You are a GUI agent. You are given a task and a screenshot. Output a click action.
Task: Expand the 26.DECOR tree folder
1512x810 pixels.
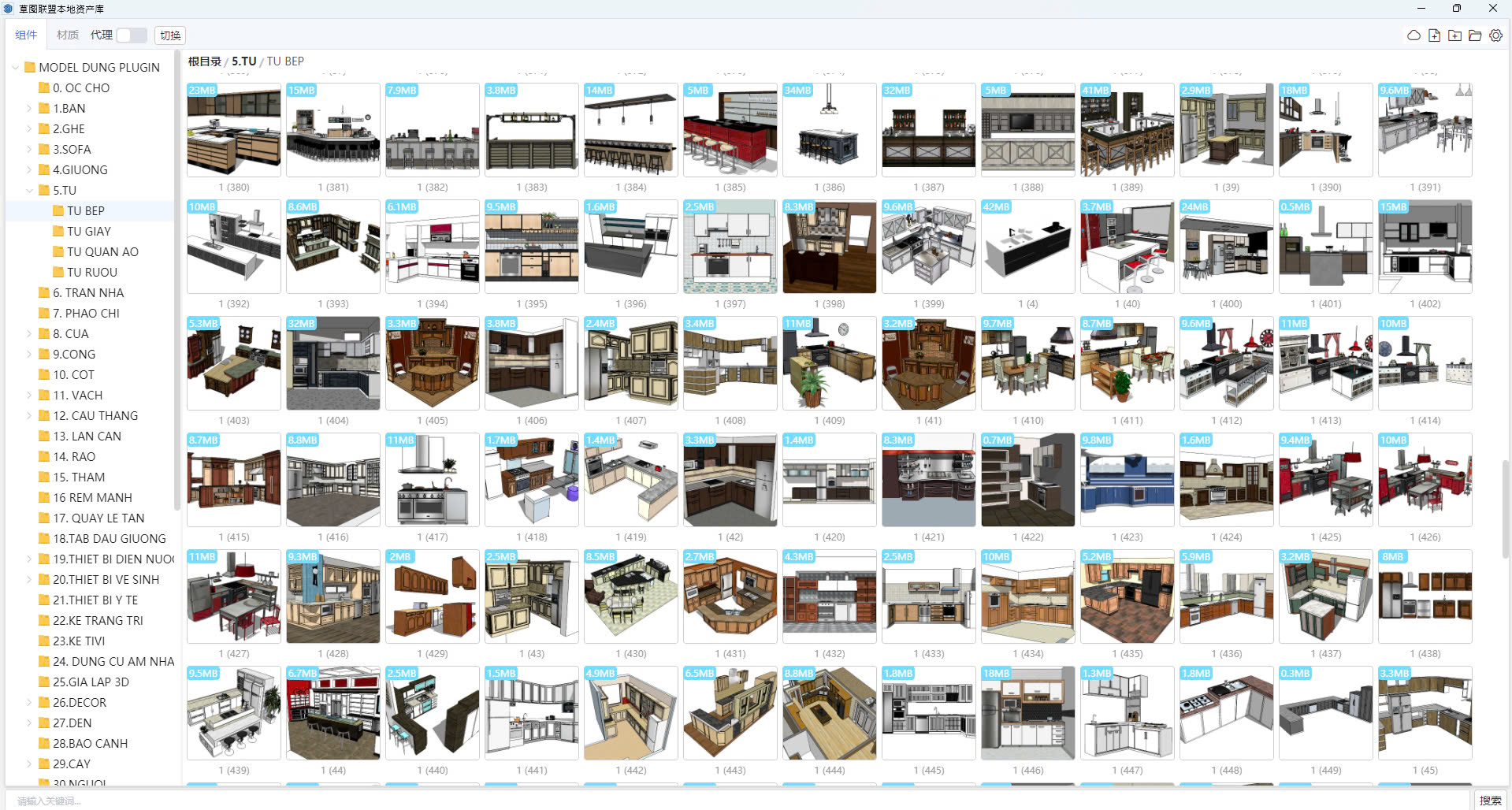click(x=29, y=703)
